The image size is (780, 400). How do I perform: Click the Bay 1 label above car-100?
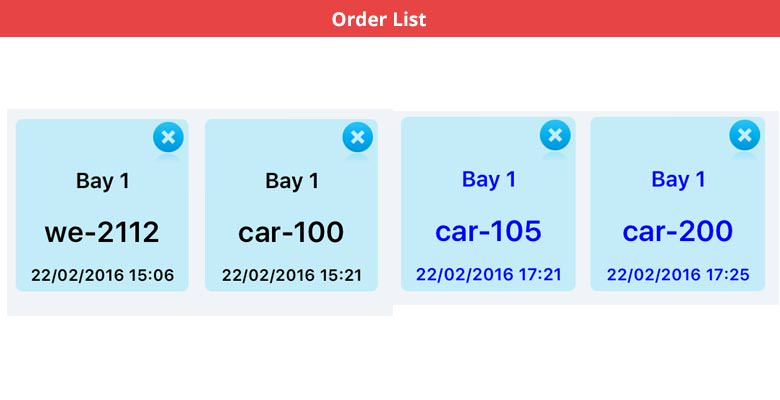(x=291, y=181)
